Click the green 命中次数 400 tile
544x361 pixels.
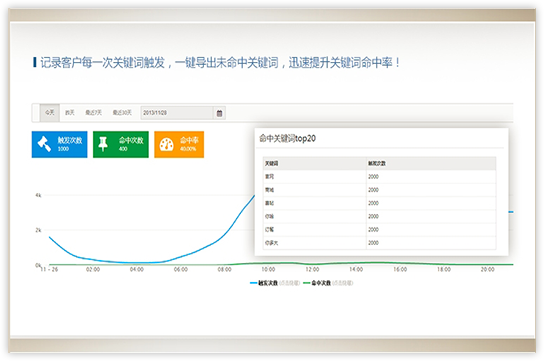coord(121,144)
